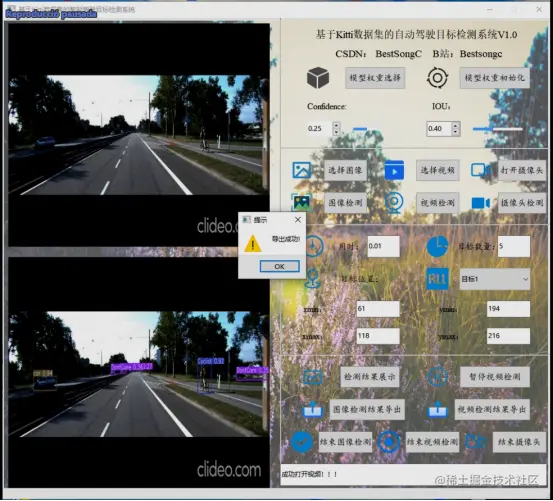Viewport: 553px width, 501px height.
Task: Click the chart icon beside 检测结果展示
Action: pos(312,377)
